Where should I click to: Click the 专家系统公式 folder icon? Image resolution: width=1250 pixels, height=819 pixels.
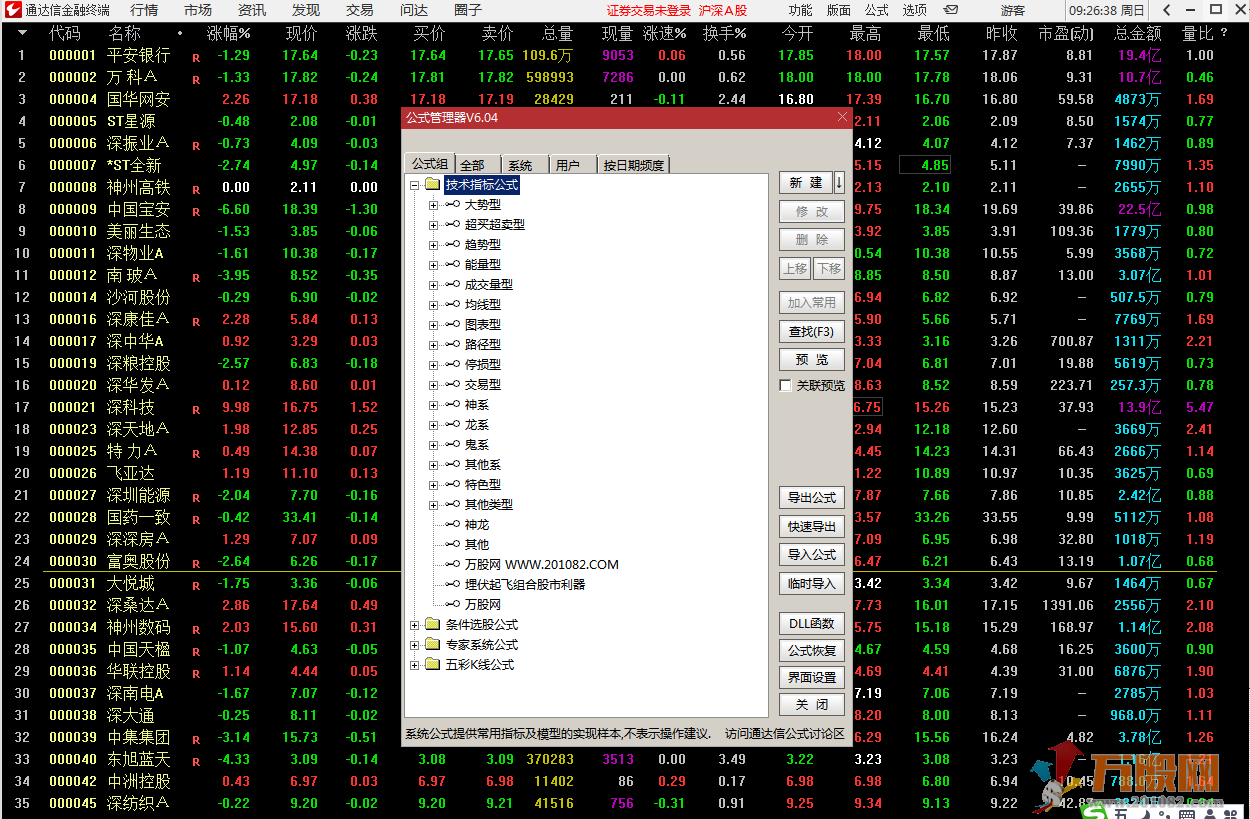(x=432, y=645)
